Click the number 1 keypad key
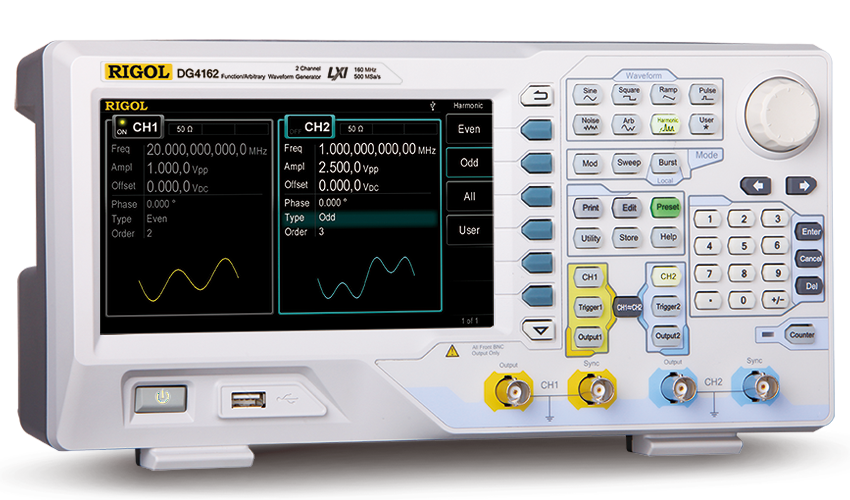Screen dimensions: 850x500 [709, 220]
